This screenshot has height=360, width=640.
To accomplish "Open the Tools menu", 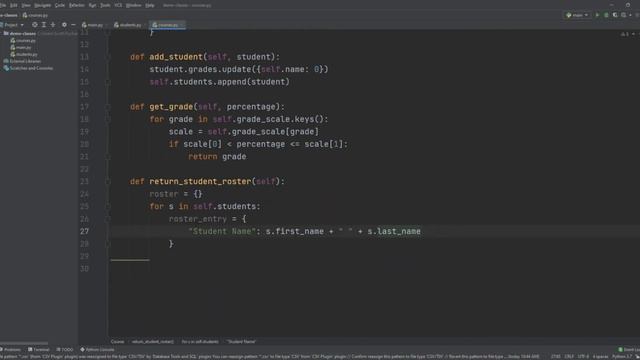I will tap(105, 5).
